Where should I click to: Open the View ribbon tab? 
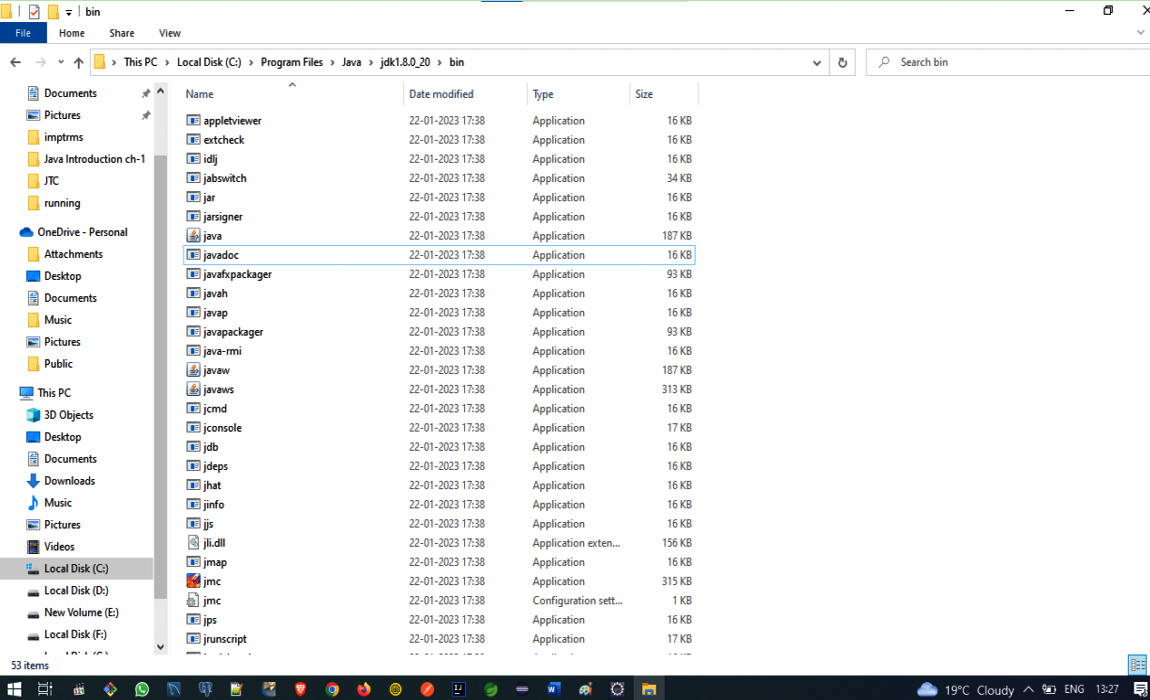[170, 33]
